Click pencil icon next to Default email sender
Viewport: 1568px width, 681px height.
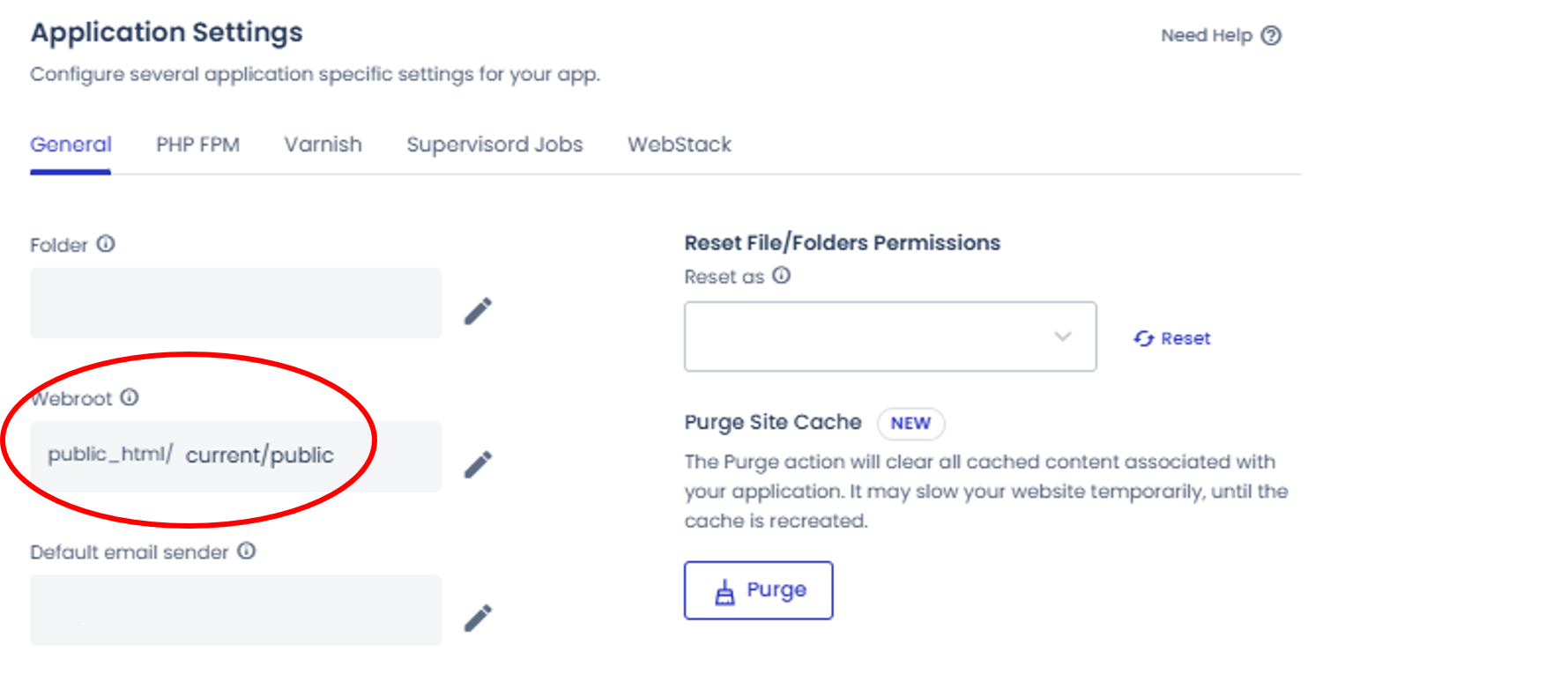[478, 618]
